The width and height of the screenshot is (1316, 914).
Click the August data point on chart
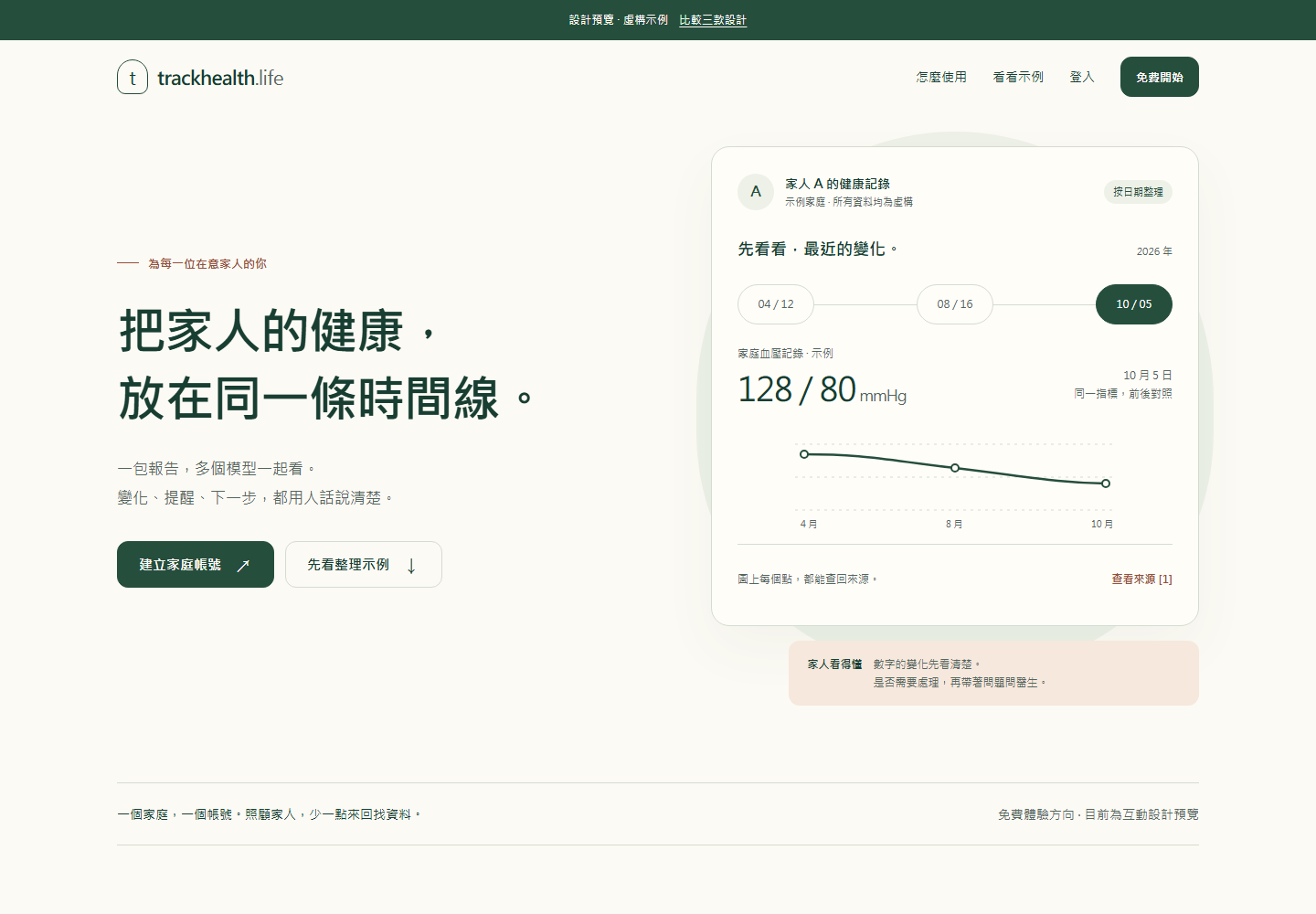pos(955,468)
